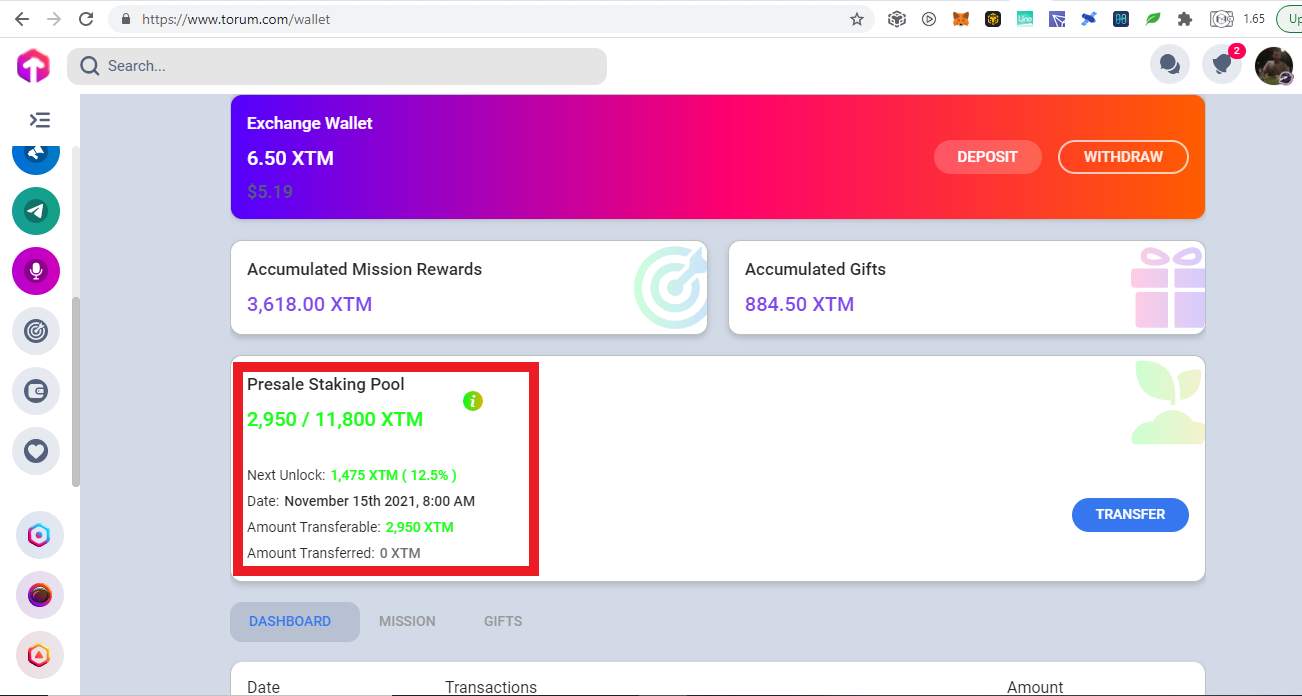Click the '$5.19' value text
Viewport: 1302px width, 696px height.
pyautogui.click(x=270, y=191)
